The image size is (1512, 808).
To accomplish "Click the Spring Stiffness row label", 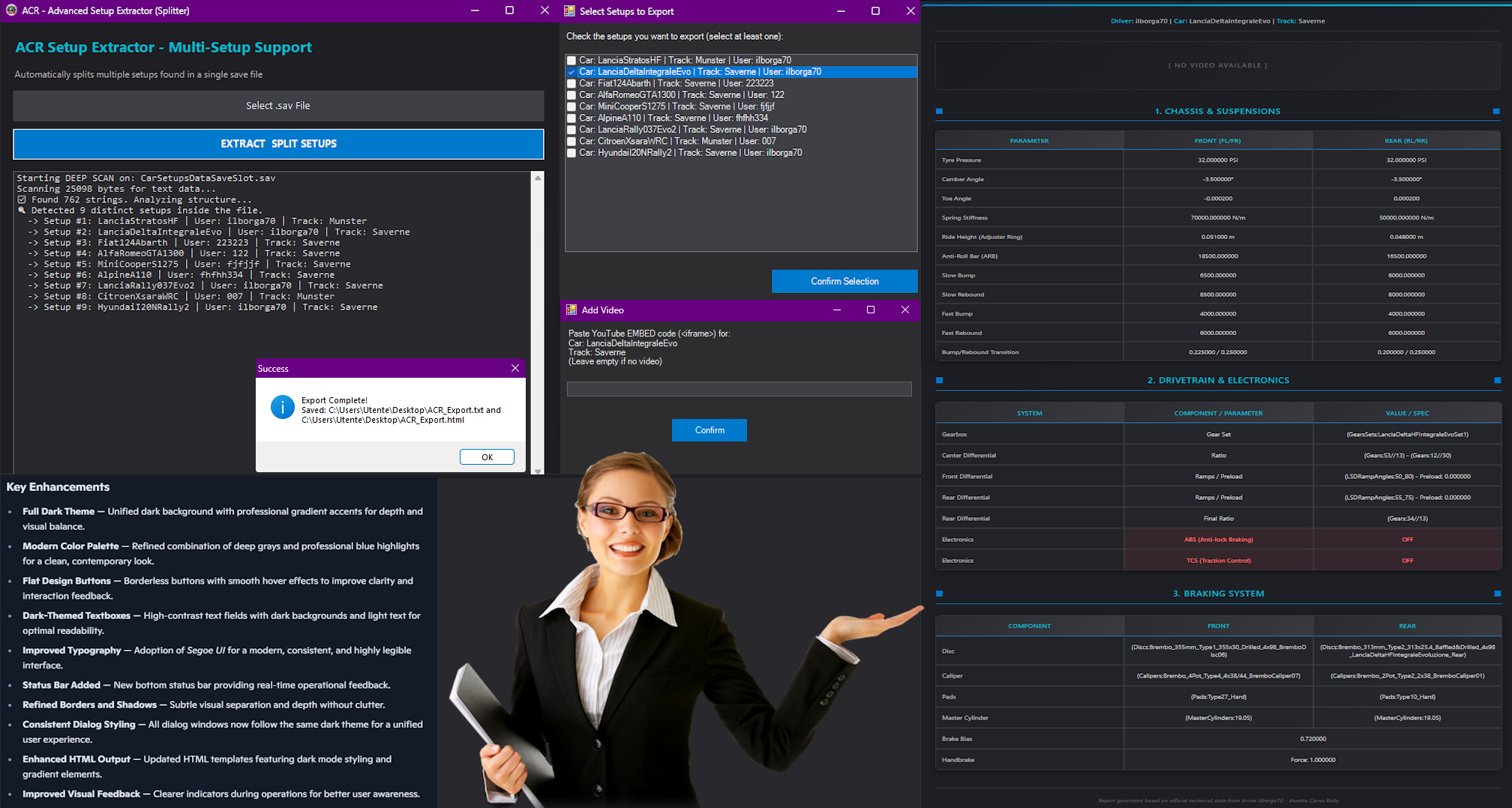I will 964,217.
